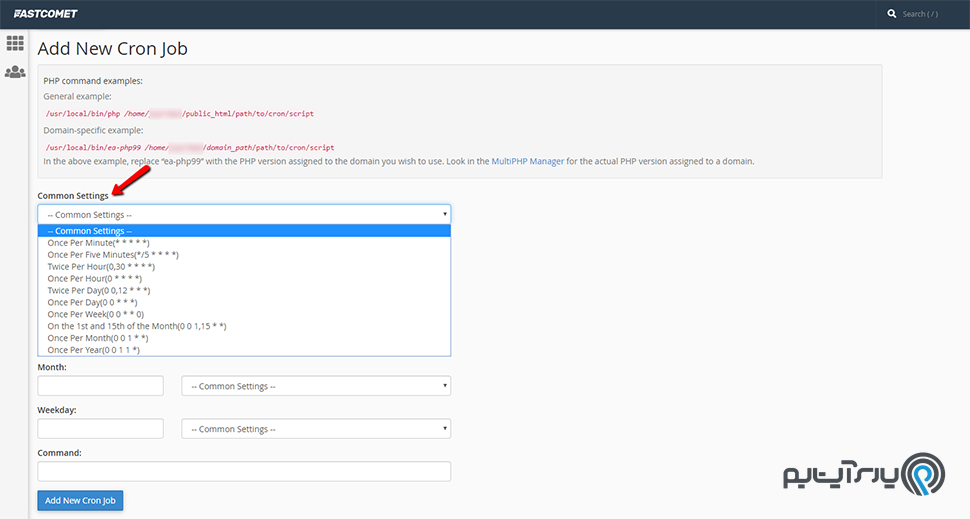Pick Once Per Week option
This screenshot has height=519, width=970.
tap(95, 314)
